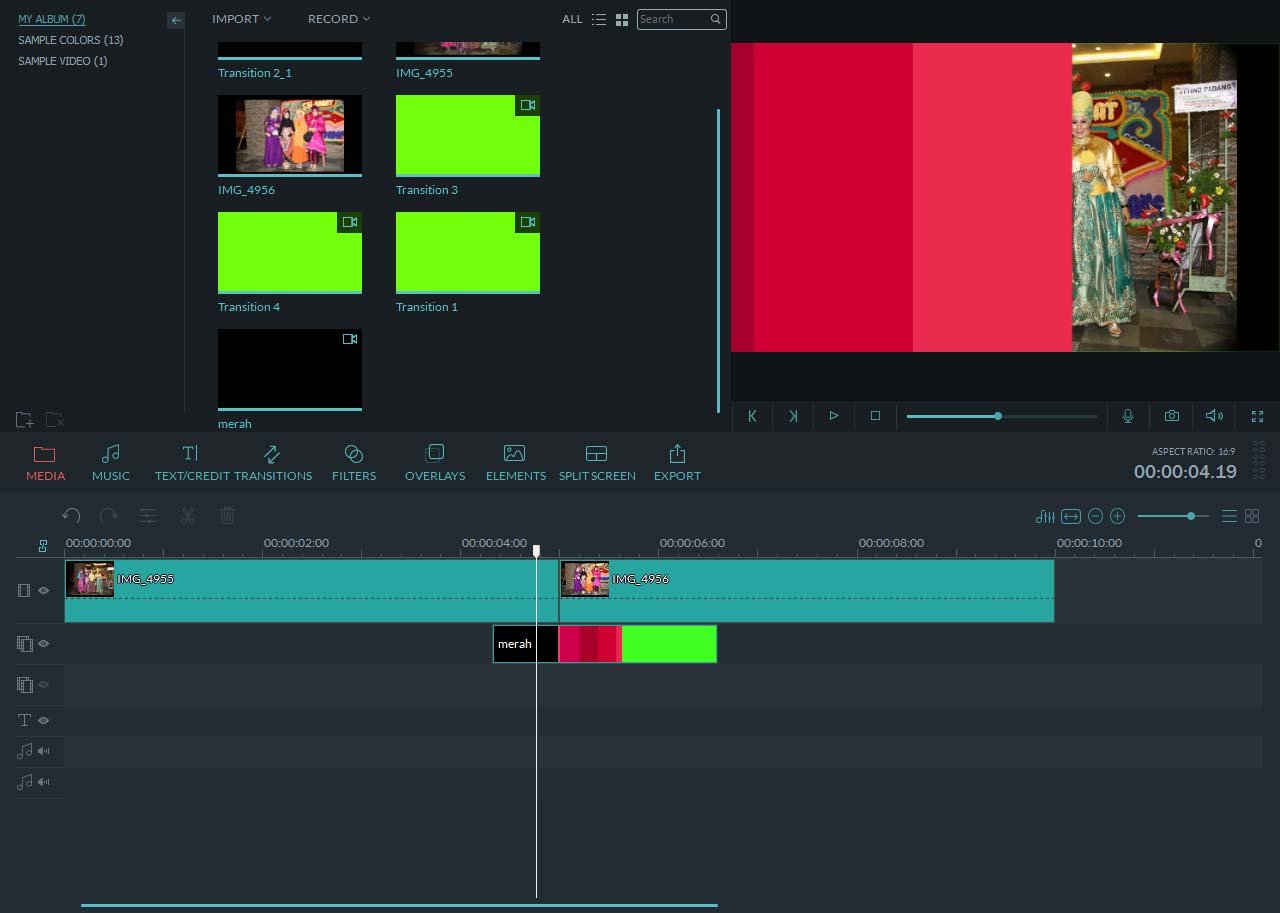The image size is (1280, 913).
Task: Open the Record dropdown menu
Action: (338, 19)
